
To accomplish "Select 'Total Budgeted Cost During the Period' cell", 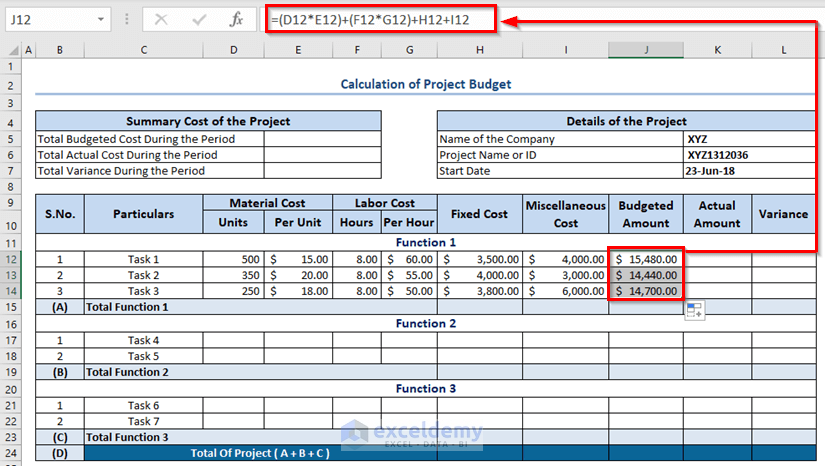I will click(150, 139).
